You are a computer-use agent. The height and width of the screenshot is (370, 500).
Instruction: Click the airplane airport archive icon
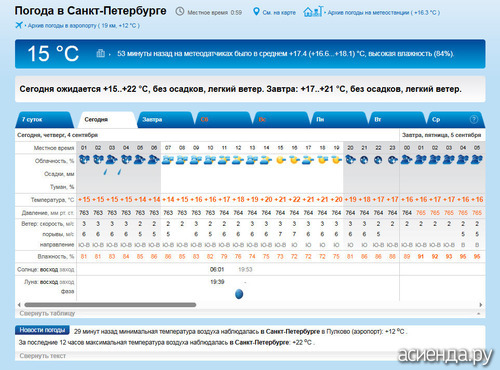(19, 25)
